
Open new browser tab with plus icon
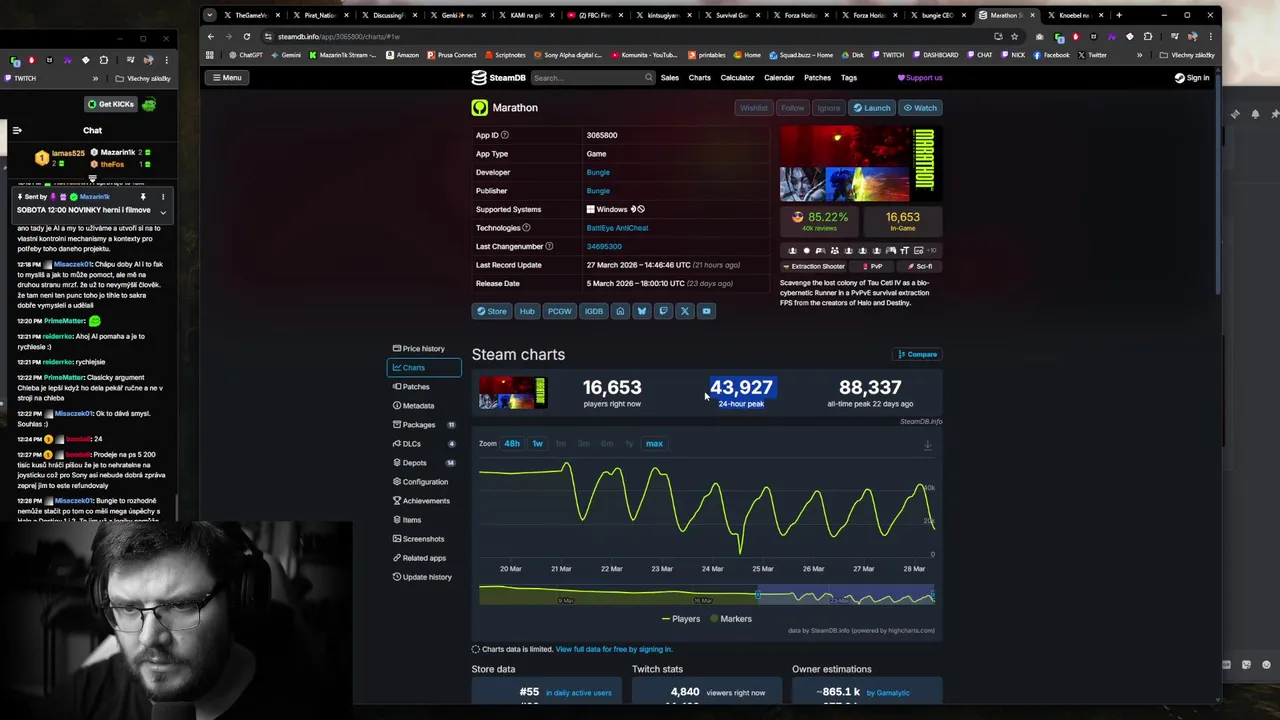pos(1118,15)
